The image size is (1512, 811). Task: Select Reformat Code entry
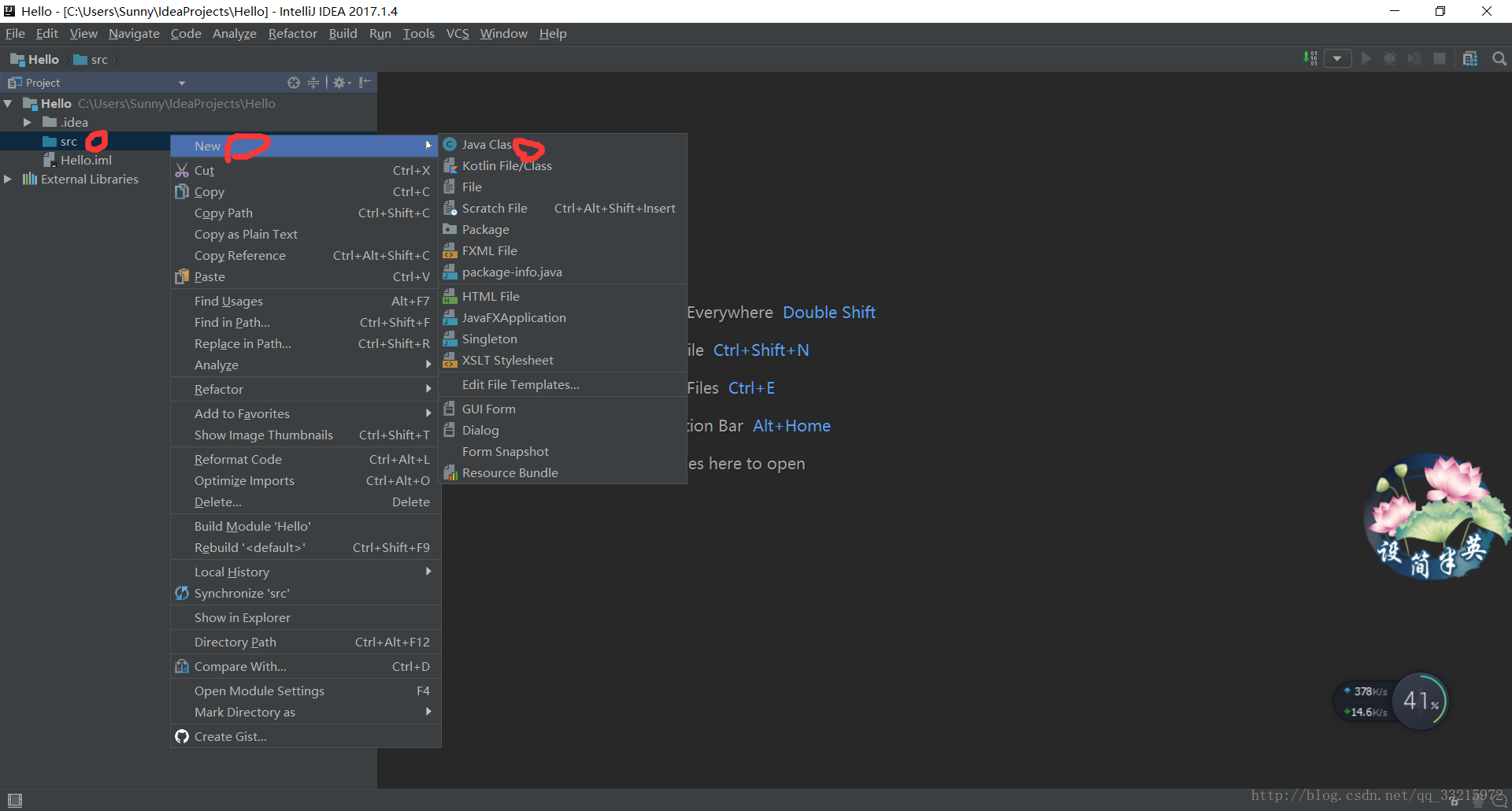pos(306,460)
